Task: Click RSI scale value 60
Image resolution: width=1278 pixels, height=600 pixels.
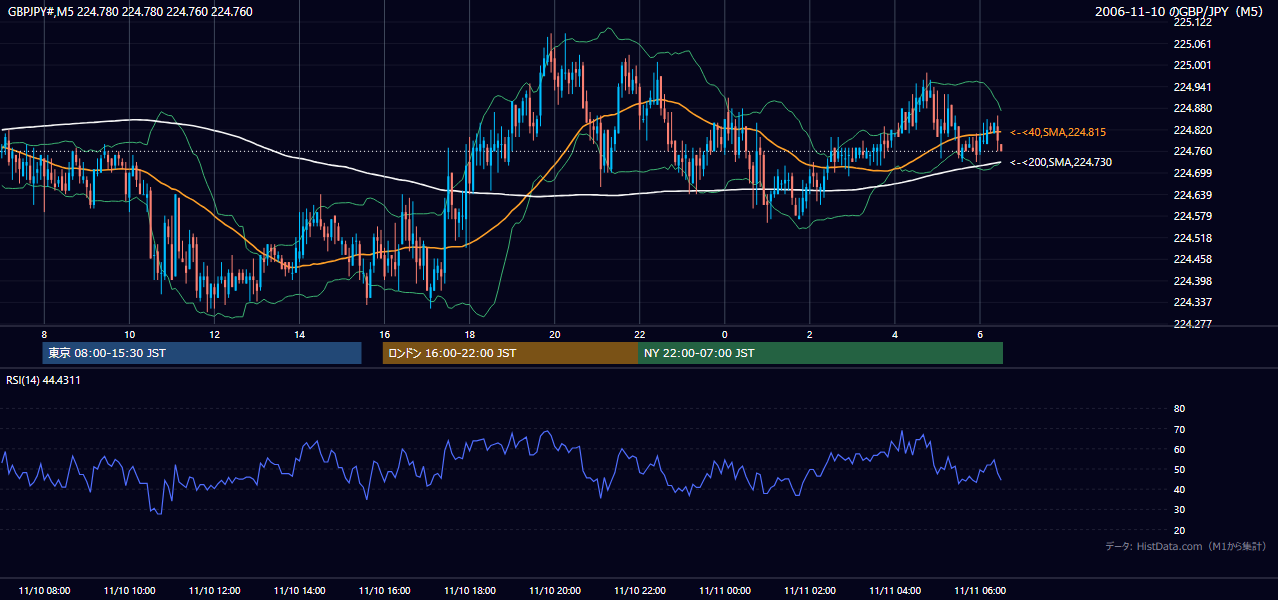Action: (1179, 449)
